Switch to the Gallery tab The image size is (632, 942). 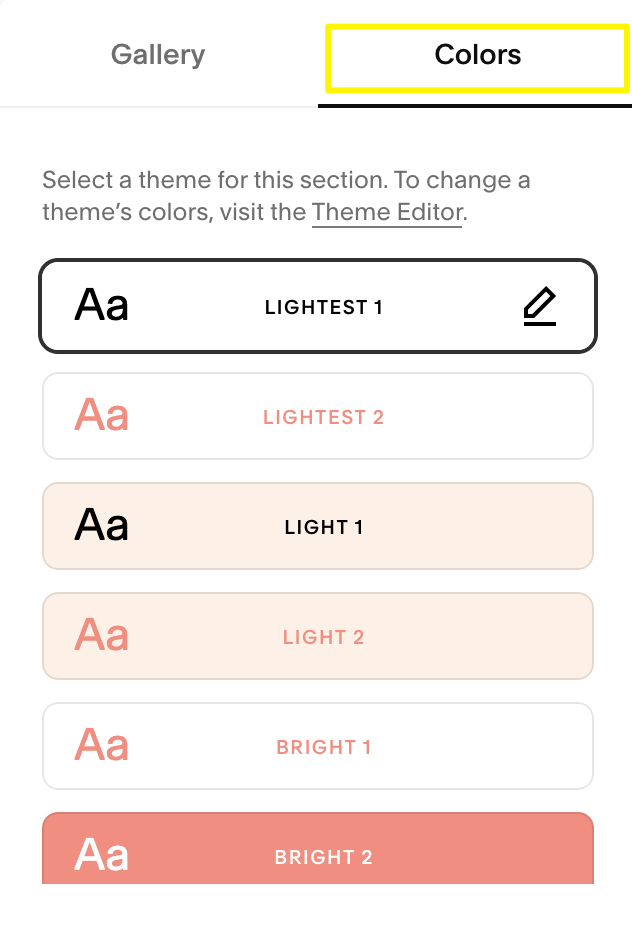158,54
